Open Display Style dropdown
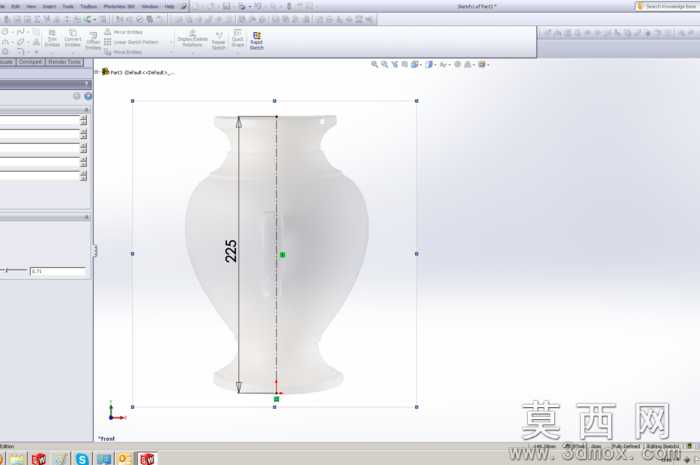Screen dimensions: 700x465 [430, 65]
